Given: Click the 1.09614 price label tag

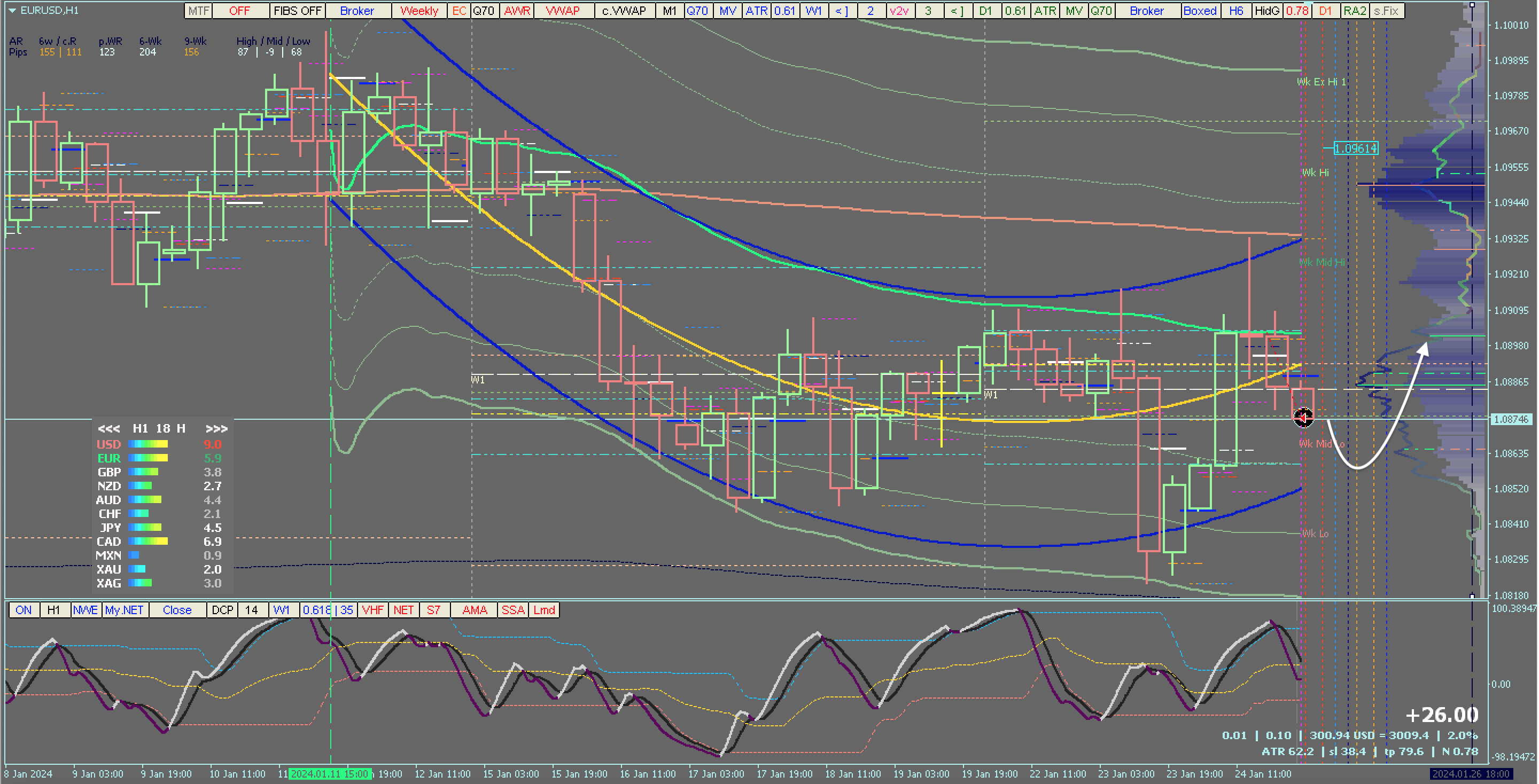Looking at the screenshot, I should pyautogui.click(x=1355, y=148).
